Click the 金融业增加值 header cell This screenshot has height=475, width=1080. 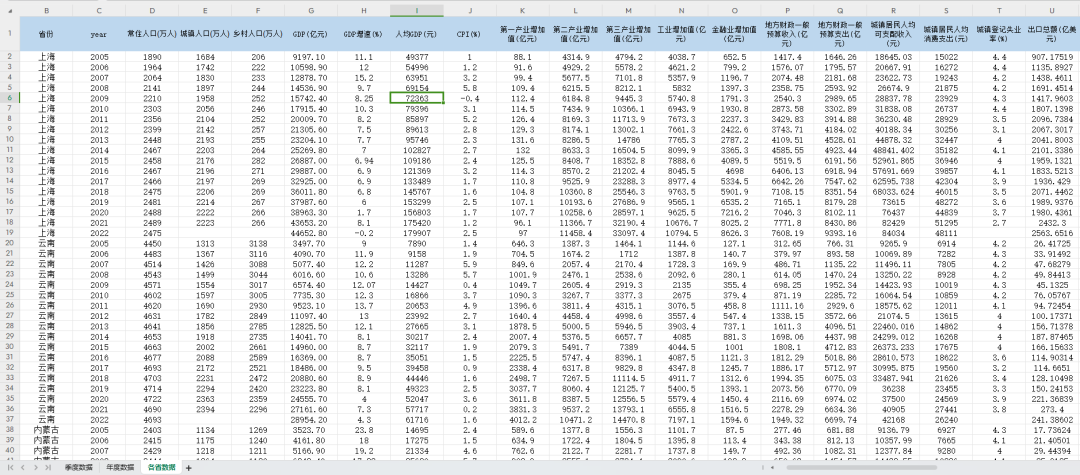point(734,34)
